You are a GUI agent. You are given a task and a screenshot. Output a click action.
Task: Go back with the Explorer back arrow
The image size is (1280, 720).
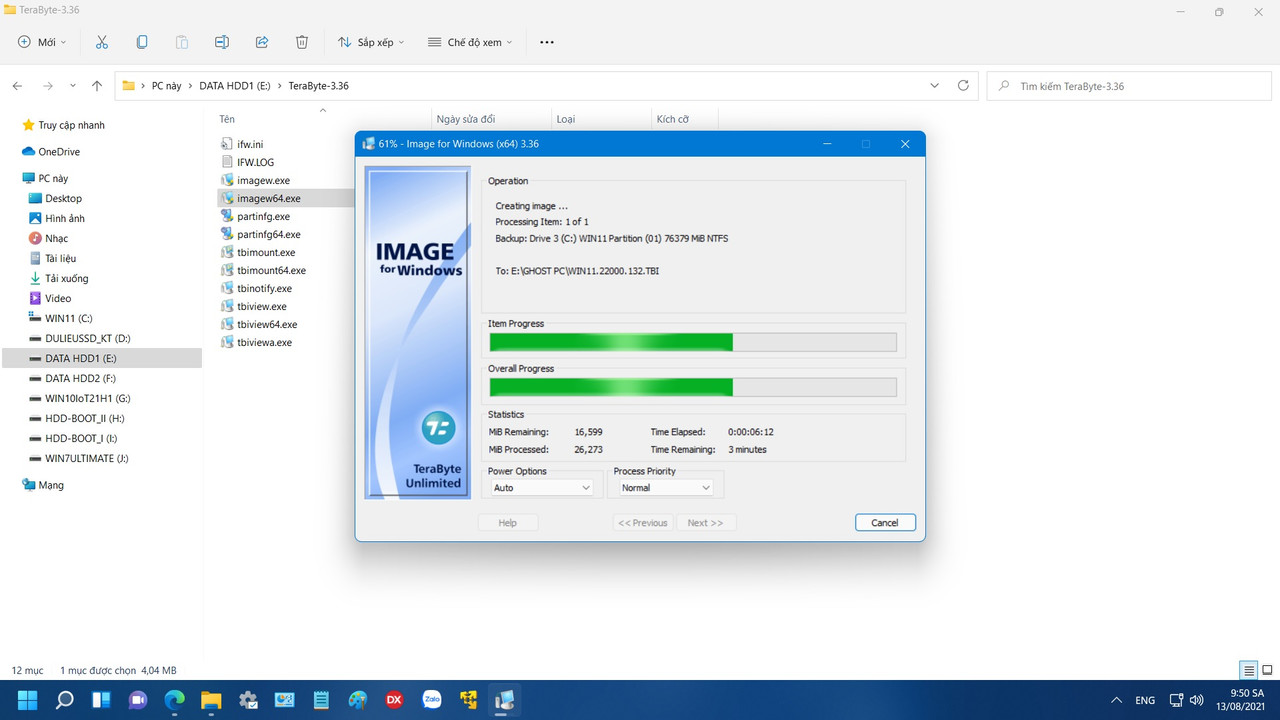tap(18, 86)
